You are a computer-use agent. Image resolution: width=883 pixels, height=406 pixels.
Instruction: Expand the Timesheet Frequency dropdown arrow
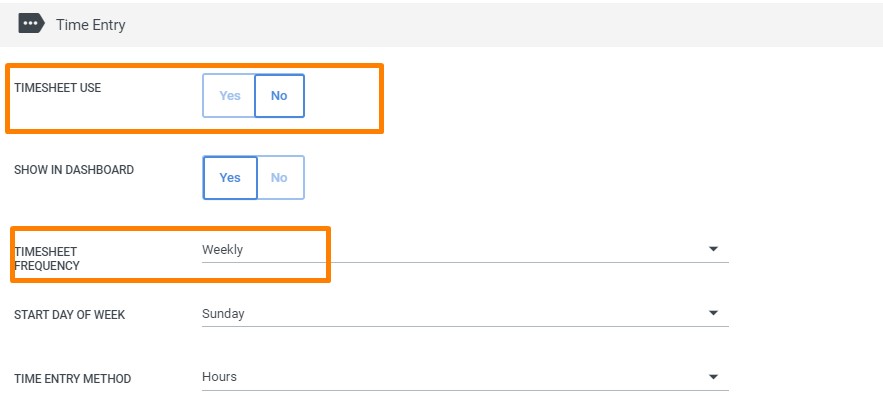(713, 249)
